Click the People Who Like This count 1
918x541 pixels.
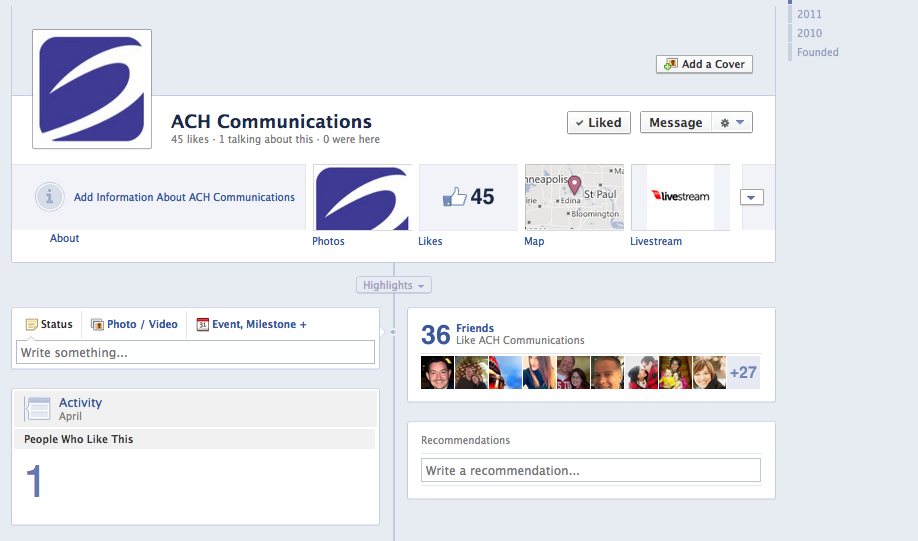(34, 481)
